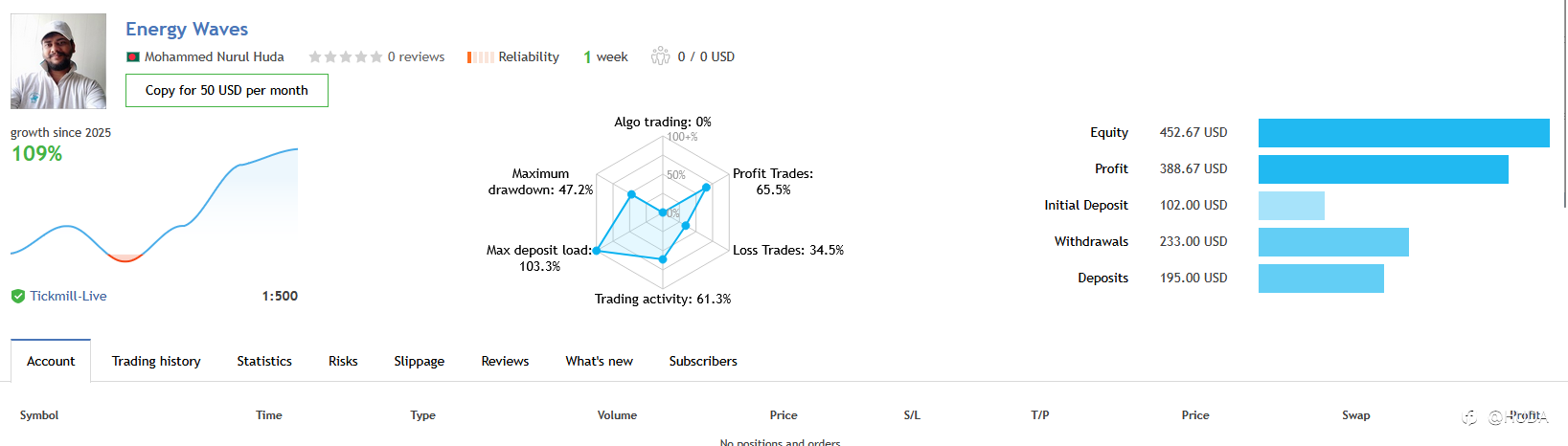Show the Subscribers tab
The image size is (1568, 446).
pyautogui.click(x=703, y=362)
